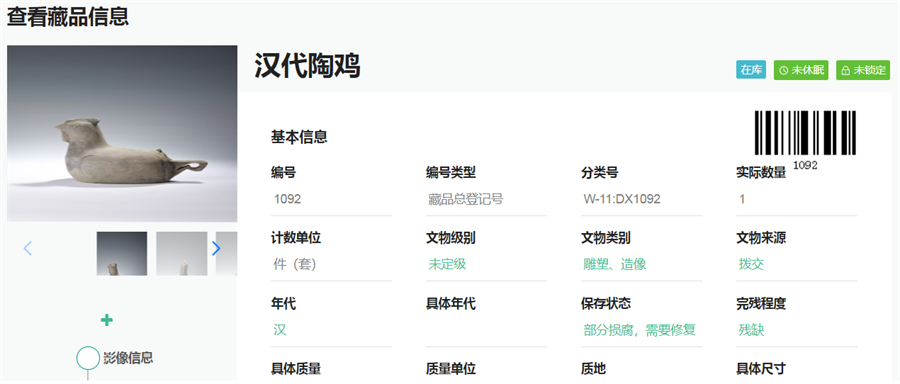Click the 查看藏品信息 page heading
This screenshot has height=384, width=900.
click(x=68, y=16)
